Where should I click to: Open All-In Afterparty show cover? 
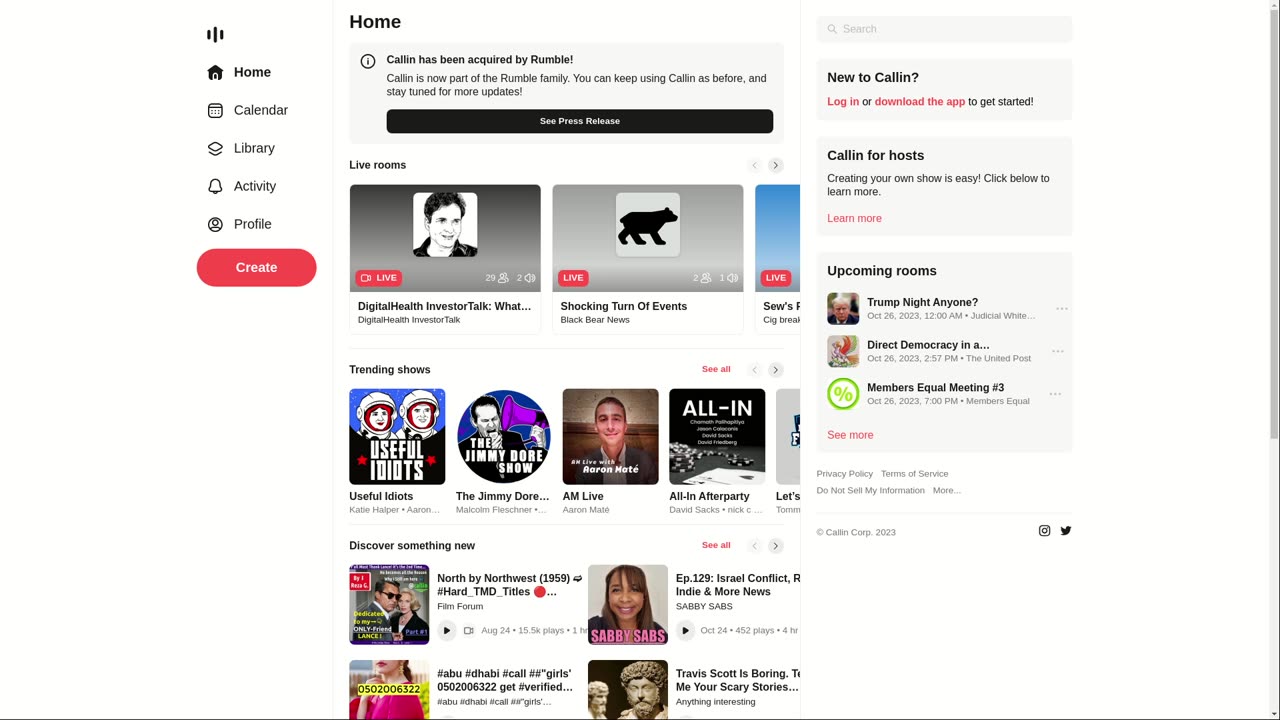(x=717, y=437)
